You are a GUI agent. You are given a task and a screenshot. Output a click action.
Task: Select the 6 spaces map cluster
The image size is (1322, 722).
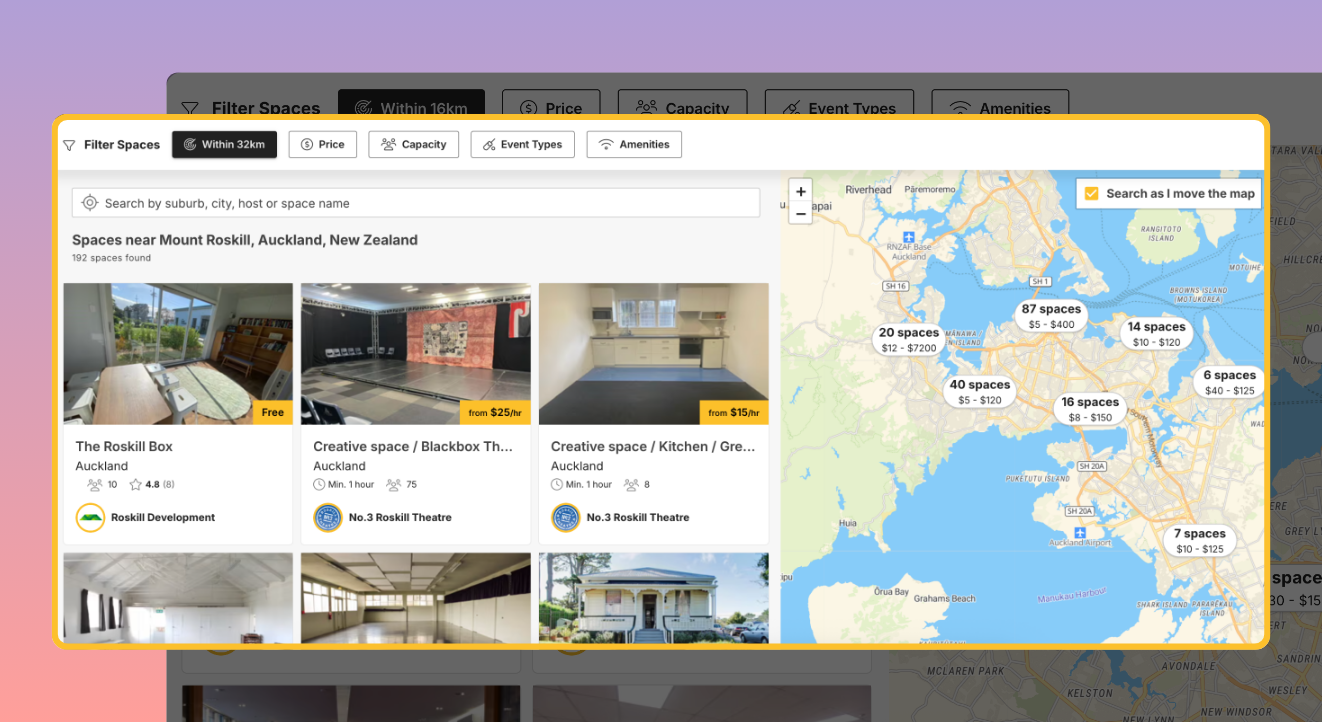[1229, 383]
